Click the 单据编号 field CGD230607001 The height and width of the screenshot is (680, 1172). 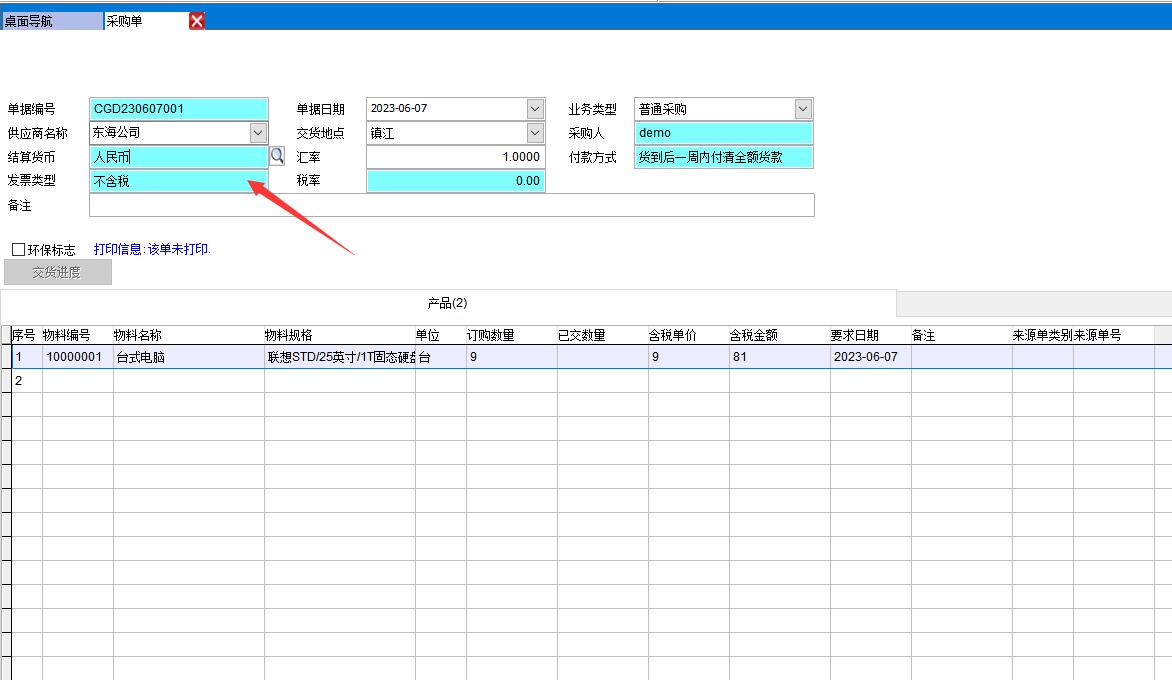[178, 108]
